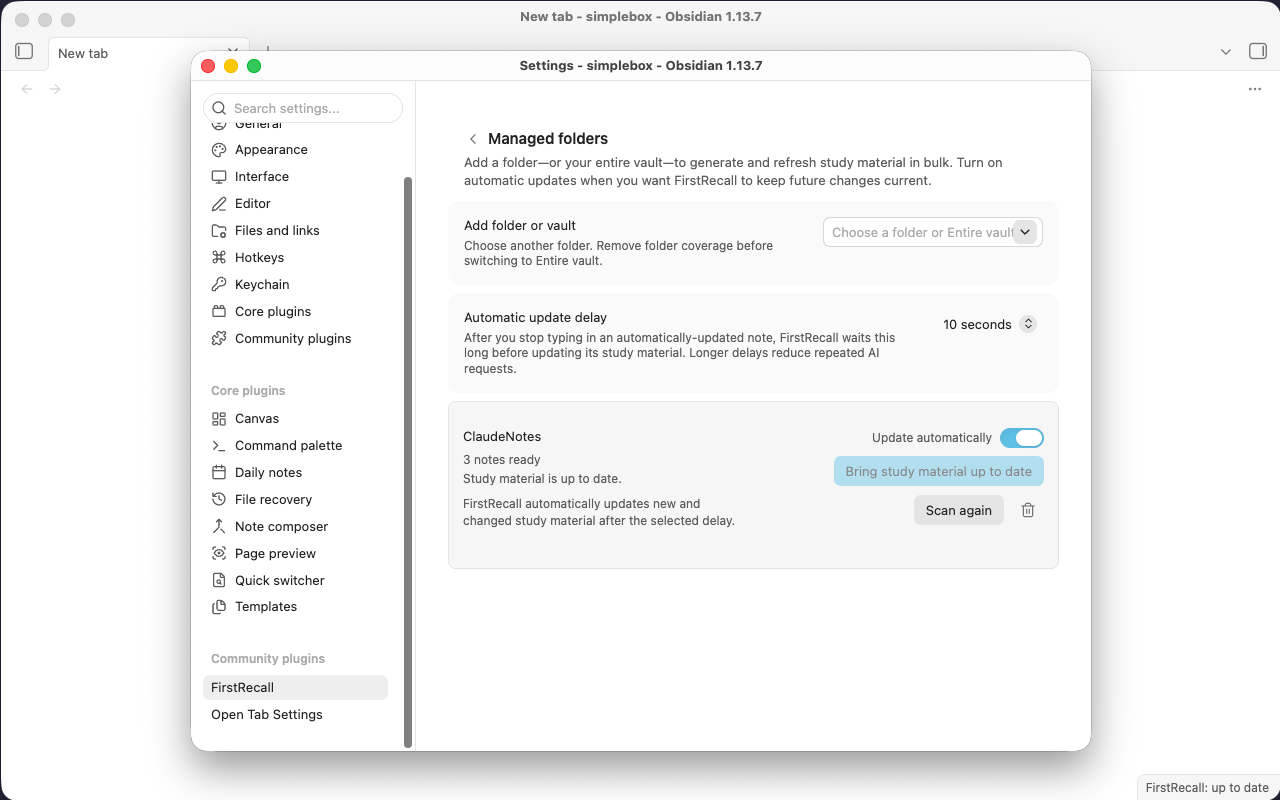Click the settings sidebar scrollbar
The image size is (1280, 800).
pyautogui.click(x=408, y=462)
